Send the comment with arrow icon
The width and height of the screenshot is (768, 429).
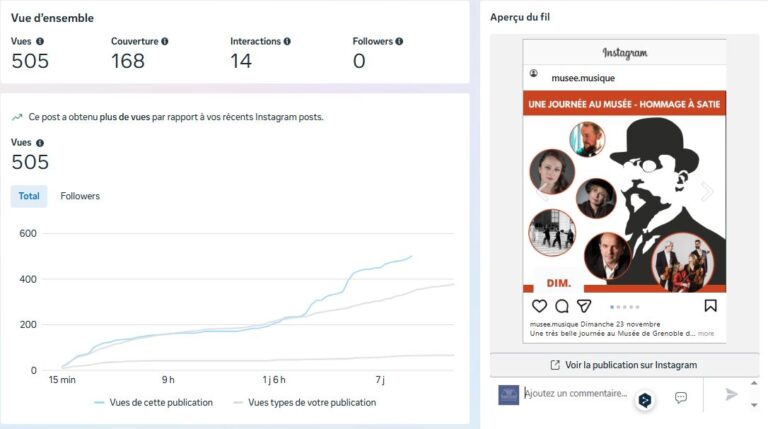coord(731,394)
